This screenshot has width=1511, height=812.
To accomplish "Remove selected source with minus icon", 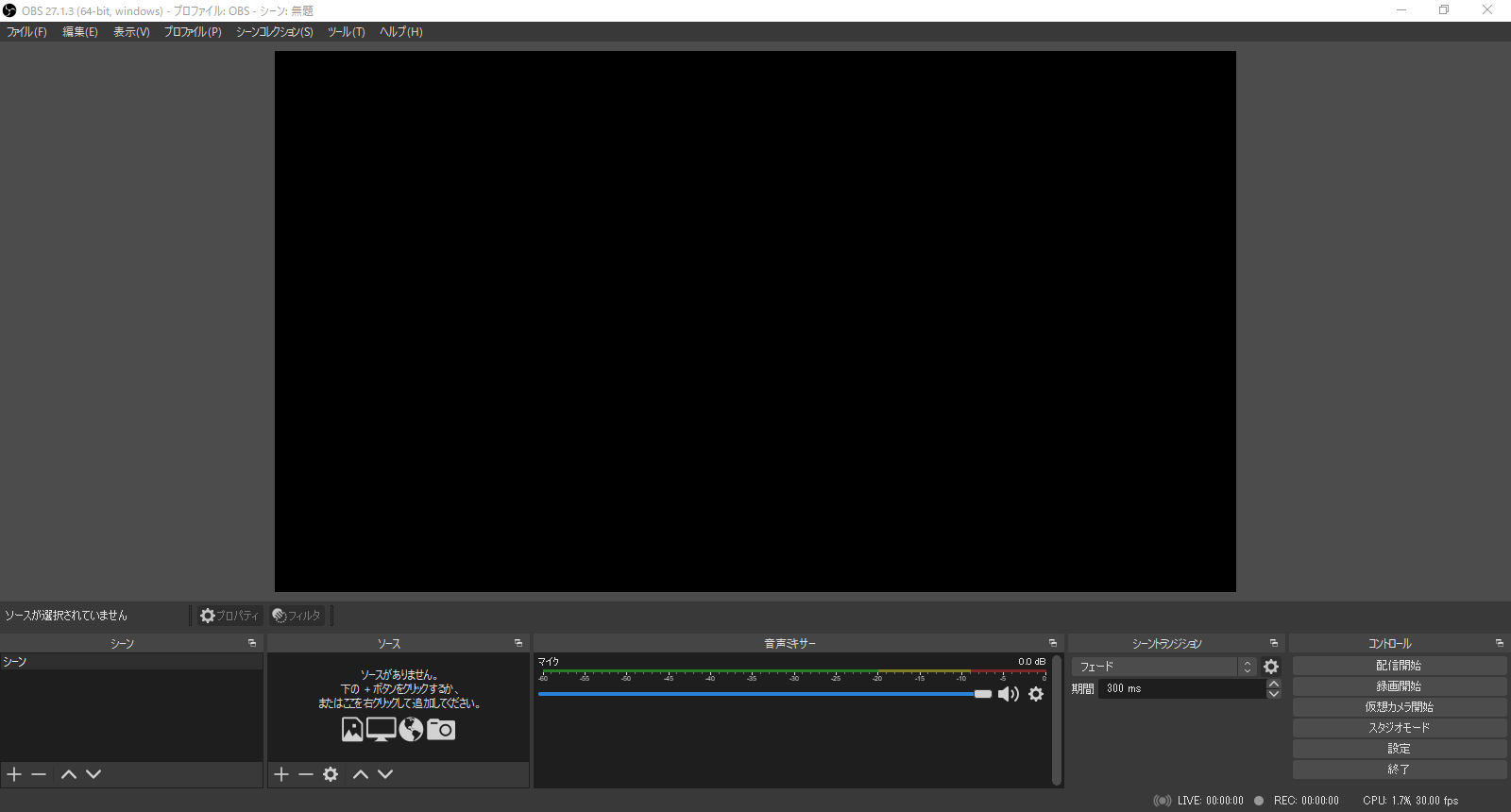I will tap(306, 774).
